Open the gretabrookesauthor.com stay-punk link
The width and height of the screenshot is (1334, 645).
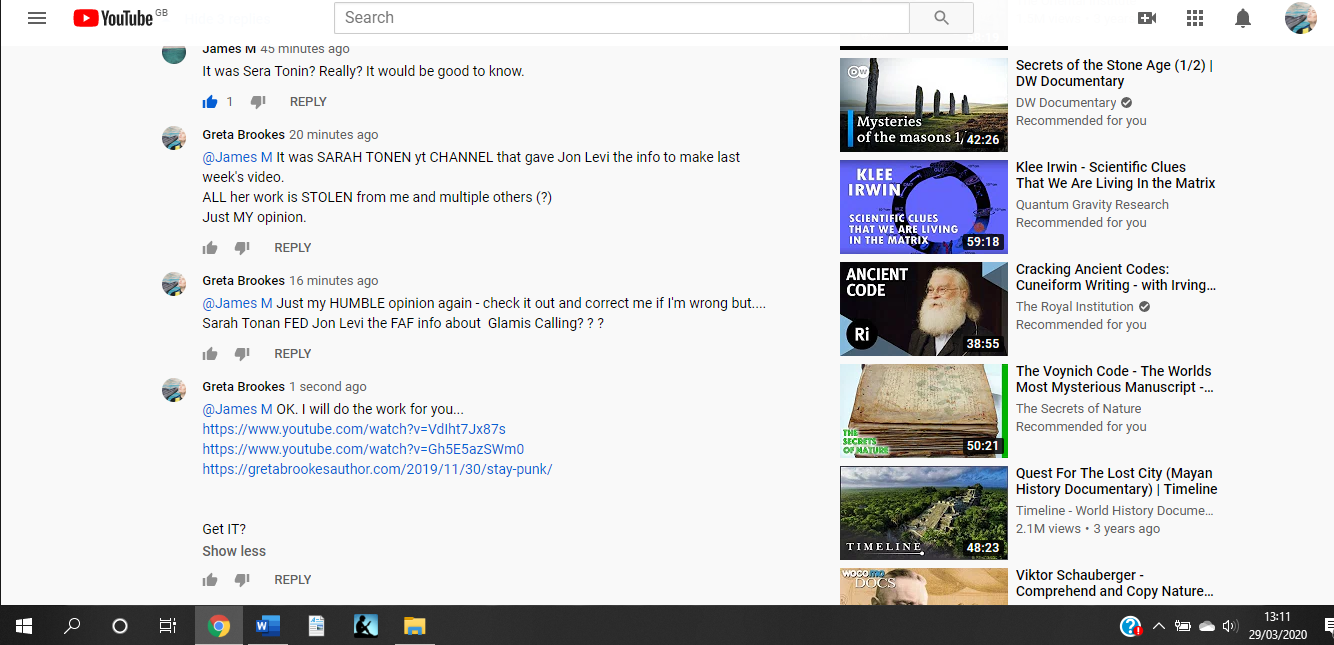pyautogui.click(x=377, y=469)
